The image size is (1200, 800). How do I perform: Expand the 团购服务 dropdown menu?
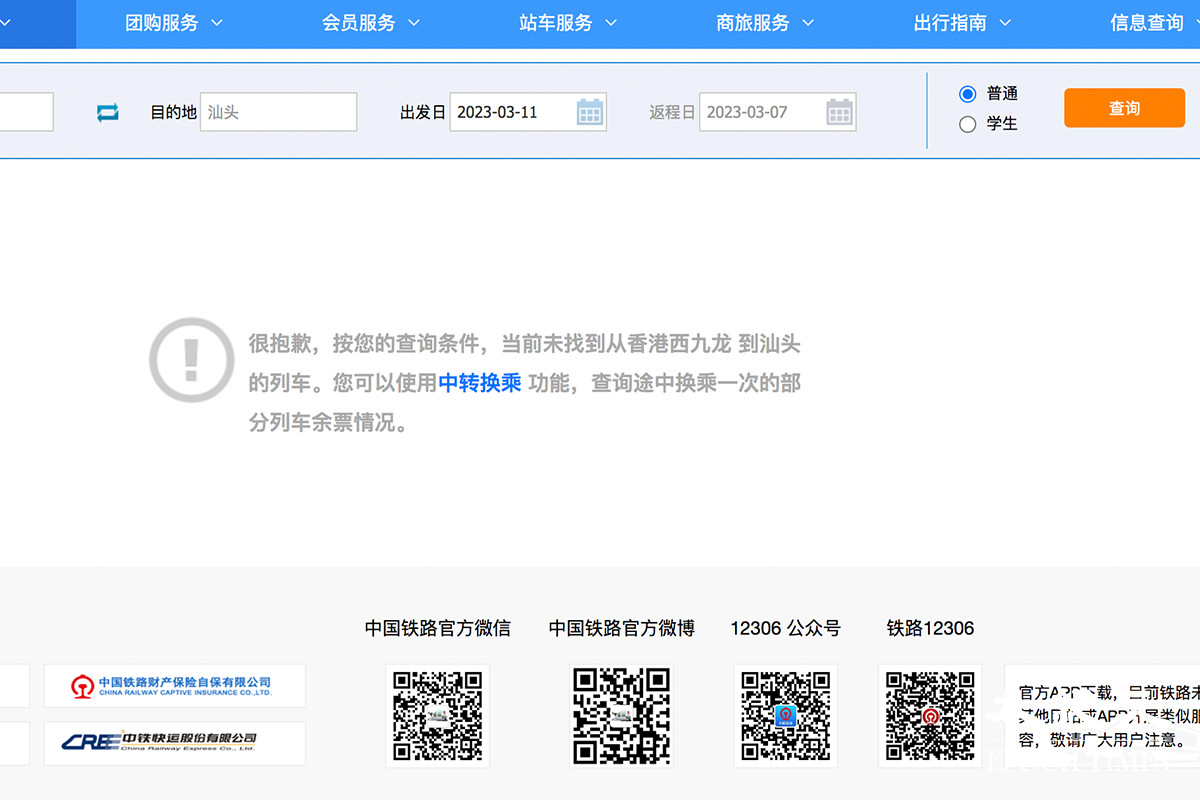173,23
